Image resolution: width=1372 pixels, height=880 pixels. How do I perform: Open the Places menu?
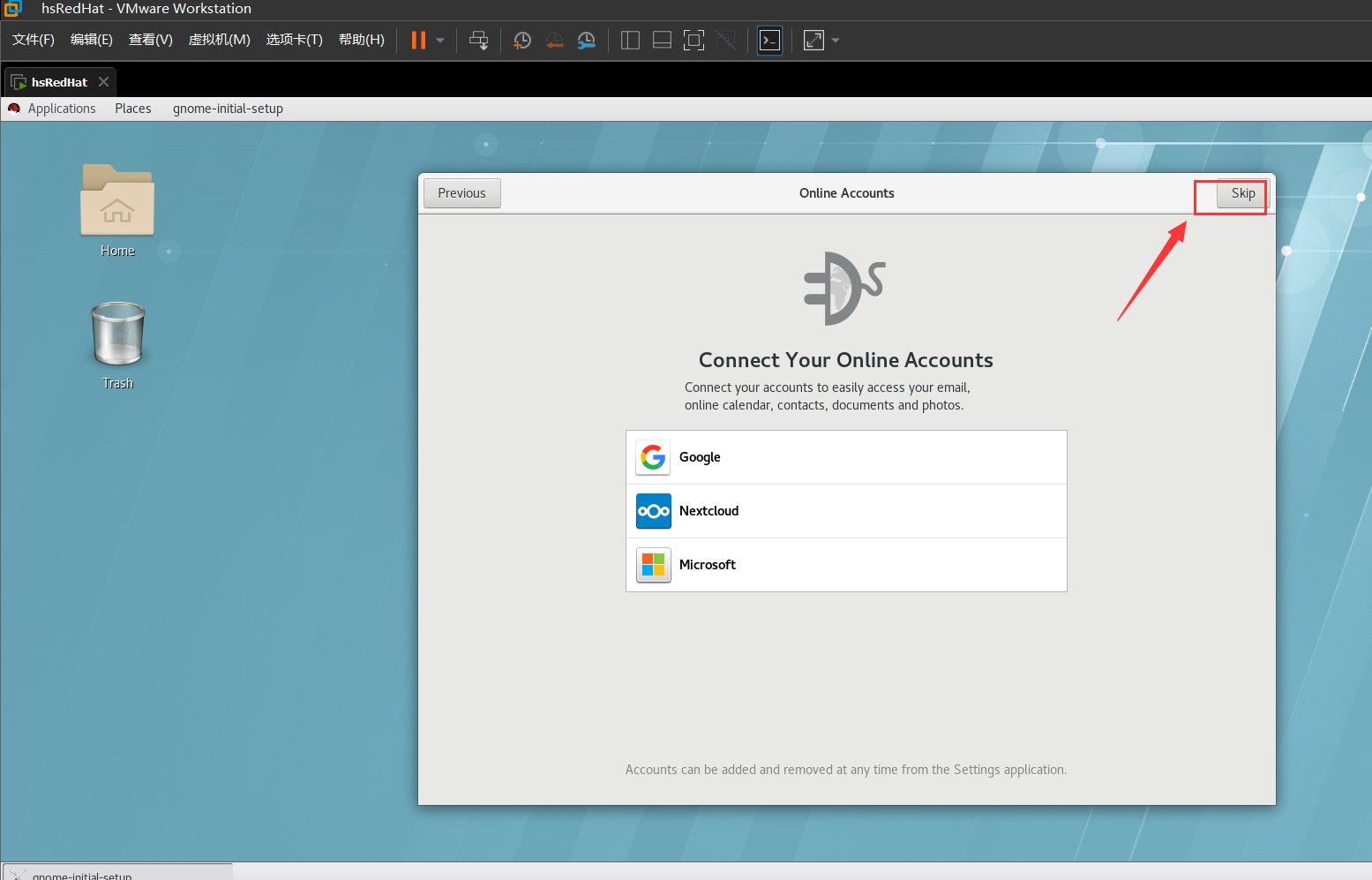pos(132,108)
